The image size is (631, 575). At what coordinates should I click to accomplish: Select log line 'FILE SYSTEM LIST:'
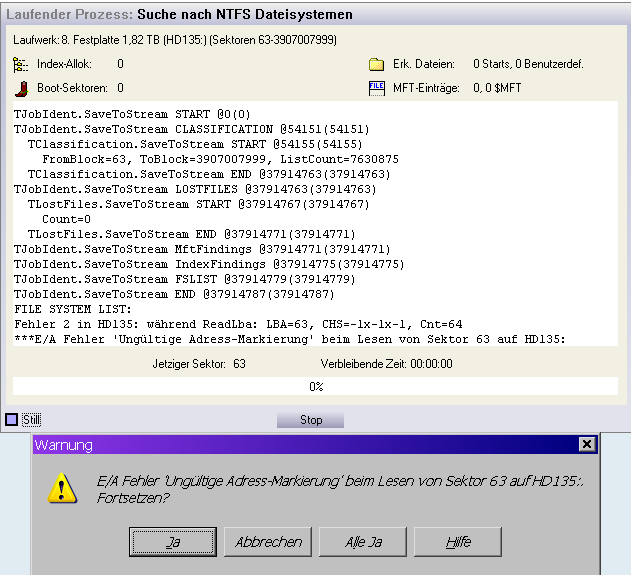click(73, 309)
